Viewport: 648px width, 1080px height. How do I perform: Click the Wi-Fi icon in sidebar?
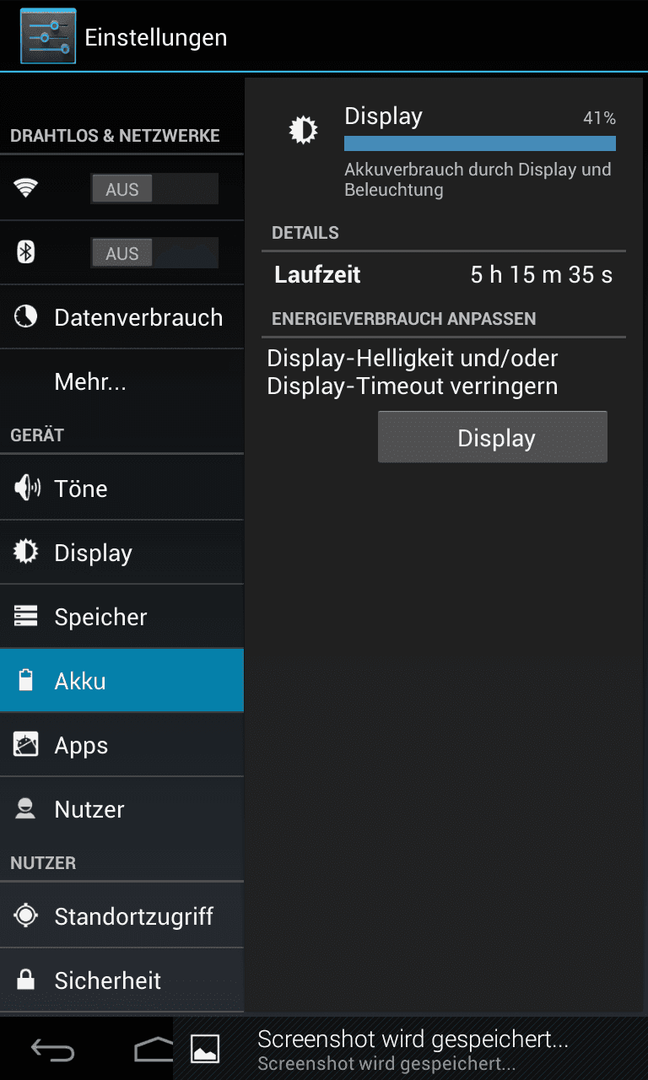click(25, 188)
